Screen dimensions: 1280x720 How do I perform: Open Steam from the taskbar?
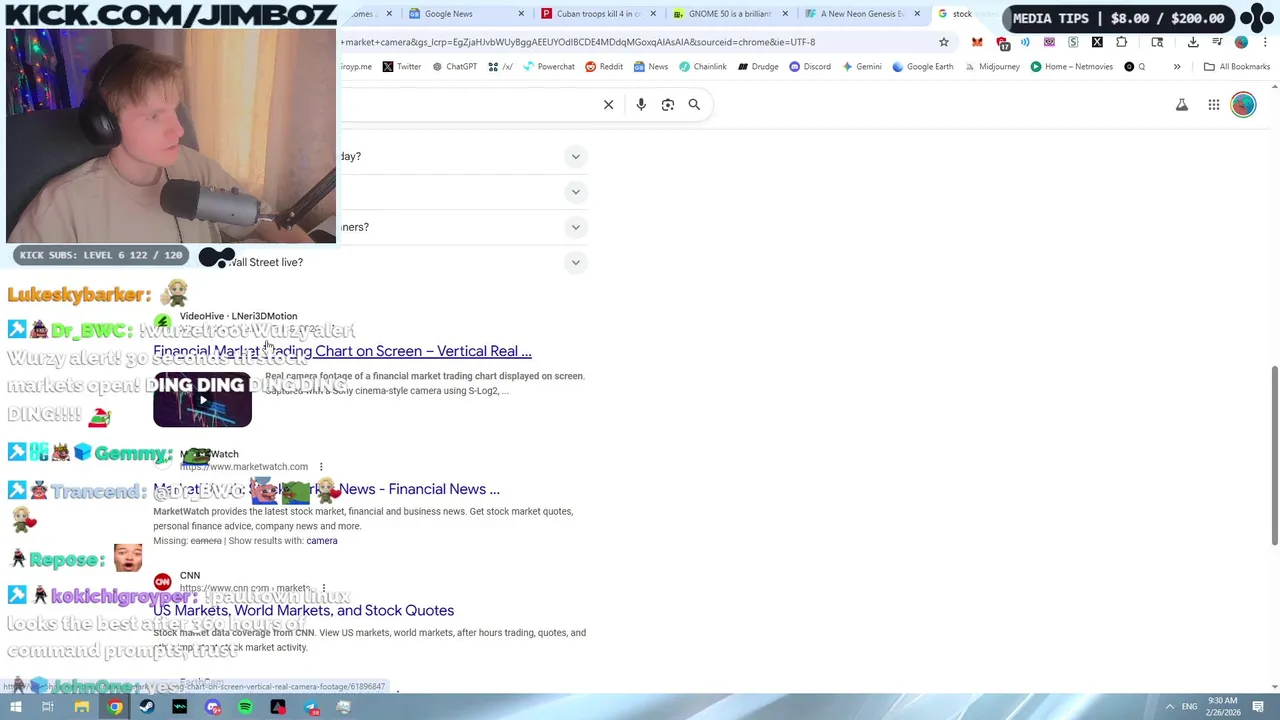coord(147,707)
